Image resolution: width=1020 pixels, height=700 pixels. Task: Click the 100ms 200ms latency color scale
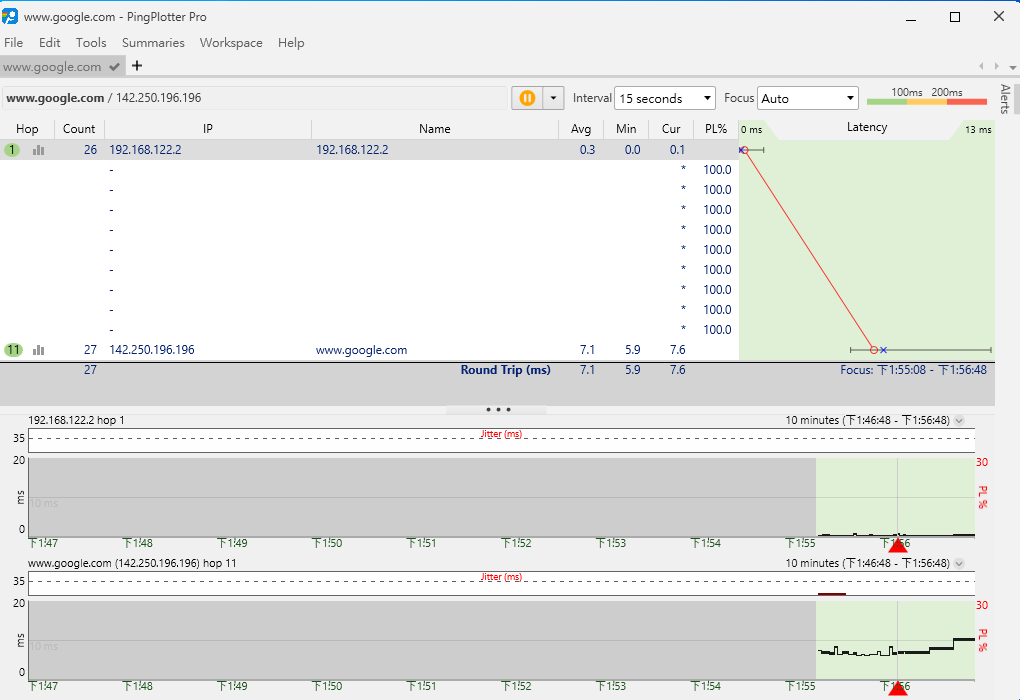927,96
